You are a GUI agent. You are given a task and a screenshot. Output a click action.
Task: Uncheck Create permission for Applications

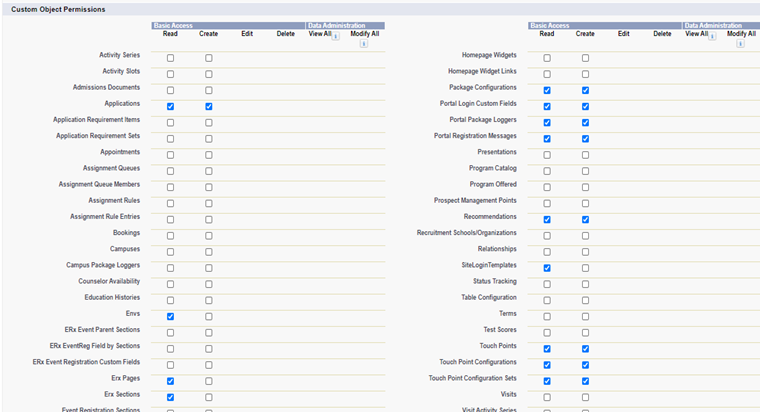click(x=209, y=106)
